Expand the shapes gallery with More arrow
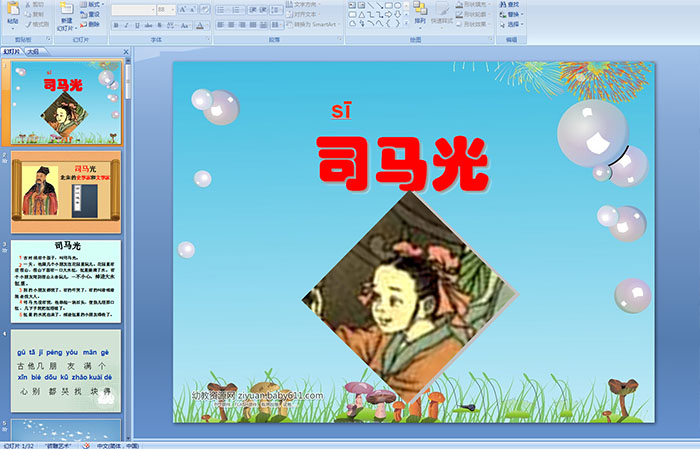This screenshot has width=700, height=449. (x=406, y=23)
